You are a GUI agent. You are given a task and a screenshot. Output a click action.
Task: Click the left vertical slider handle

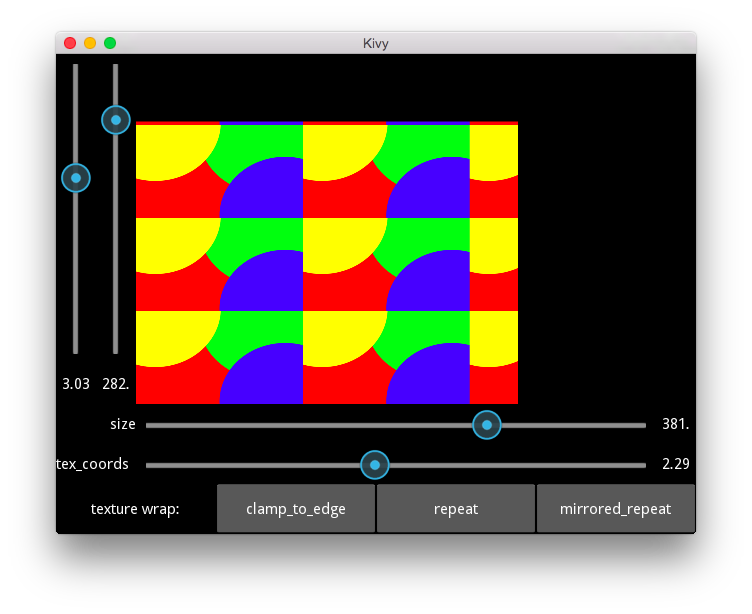click(76, 178)
